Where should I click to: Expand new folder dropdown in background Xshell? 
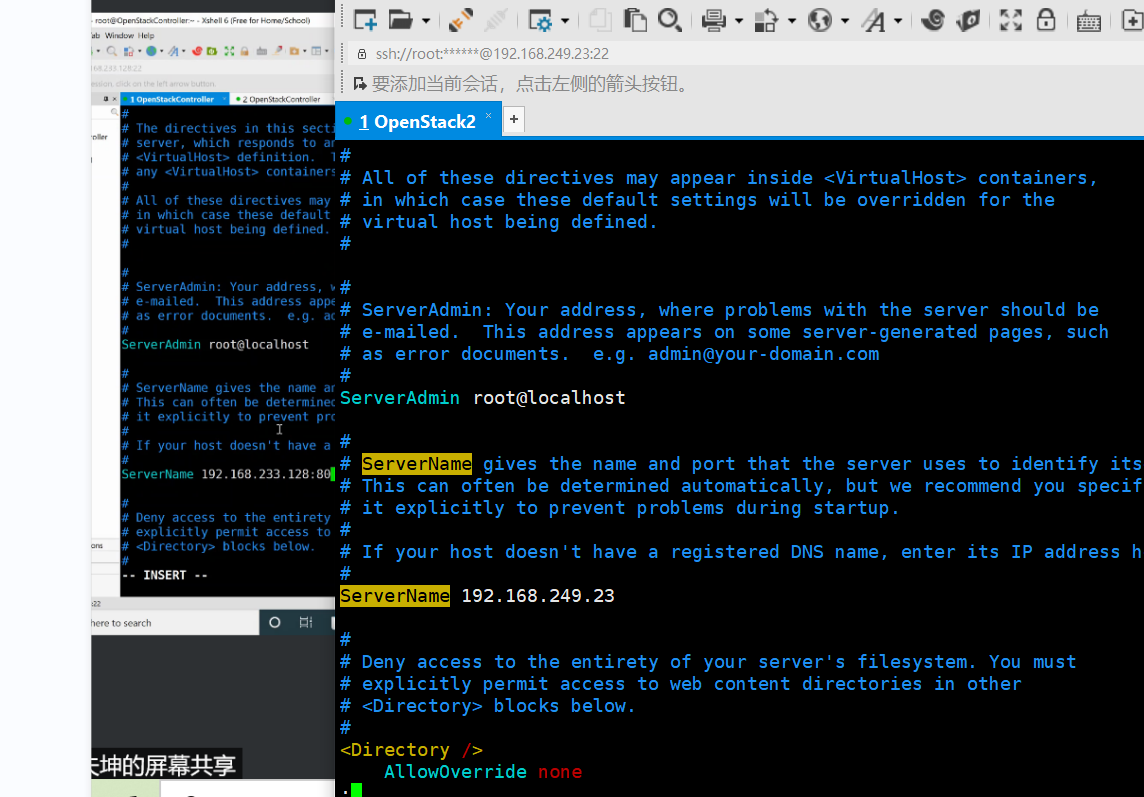(x=304, y=52)
